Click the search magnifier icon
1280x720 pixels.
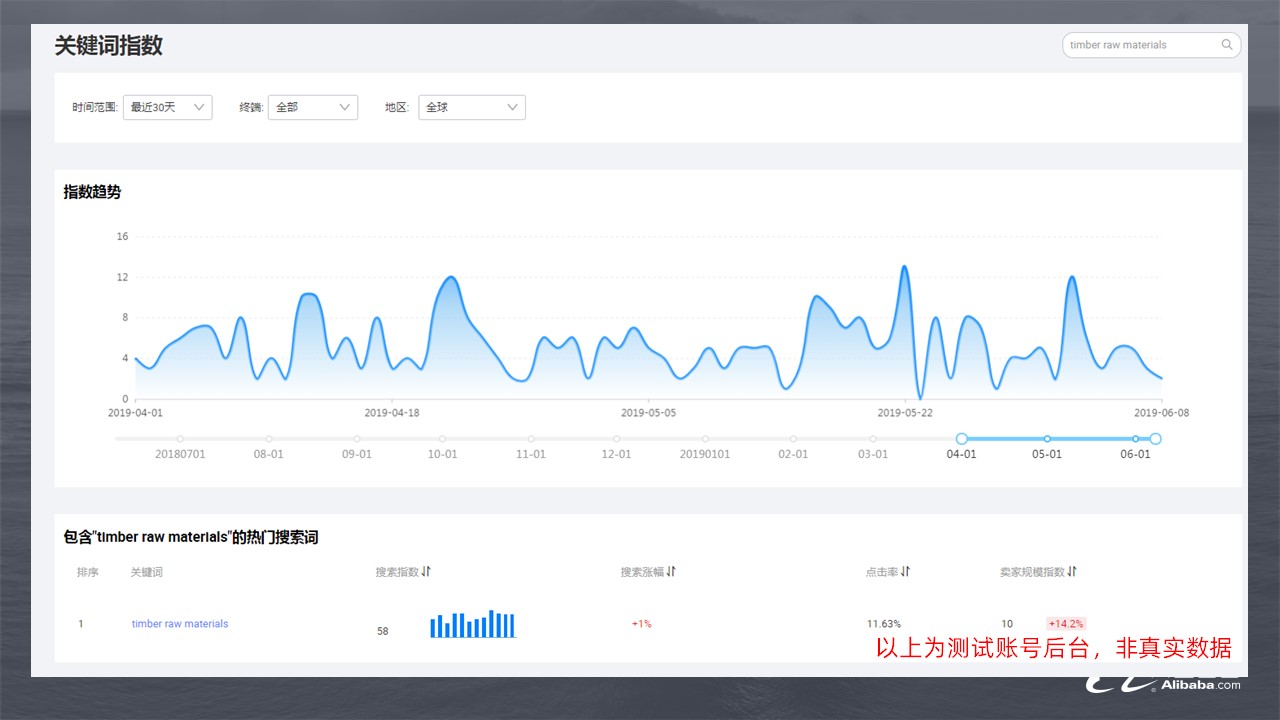[1227, 45]
